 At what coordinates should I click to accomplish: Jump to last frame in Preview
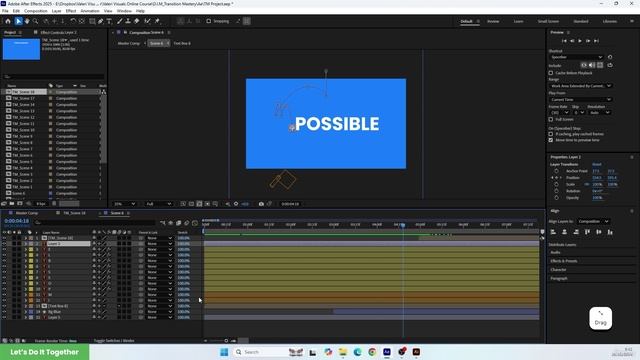pyautogui.click(x=596, y=41)
